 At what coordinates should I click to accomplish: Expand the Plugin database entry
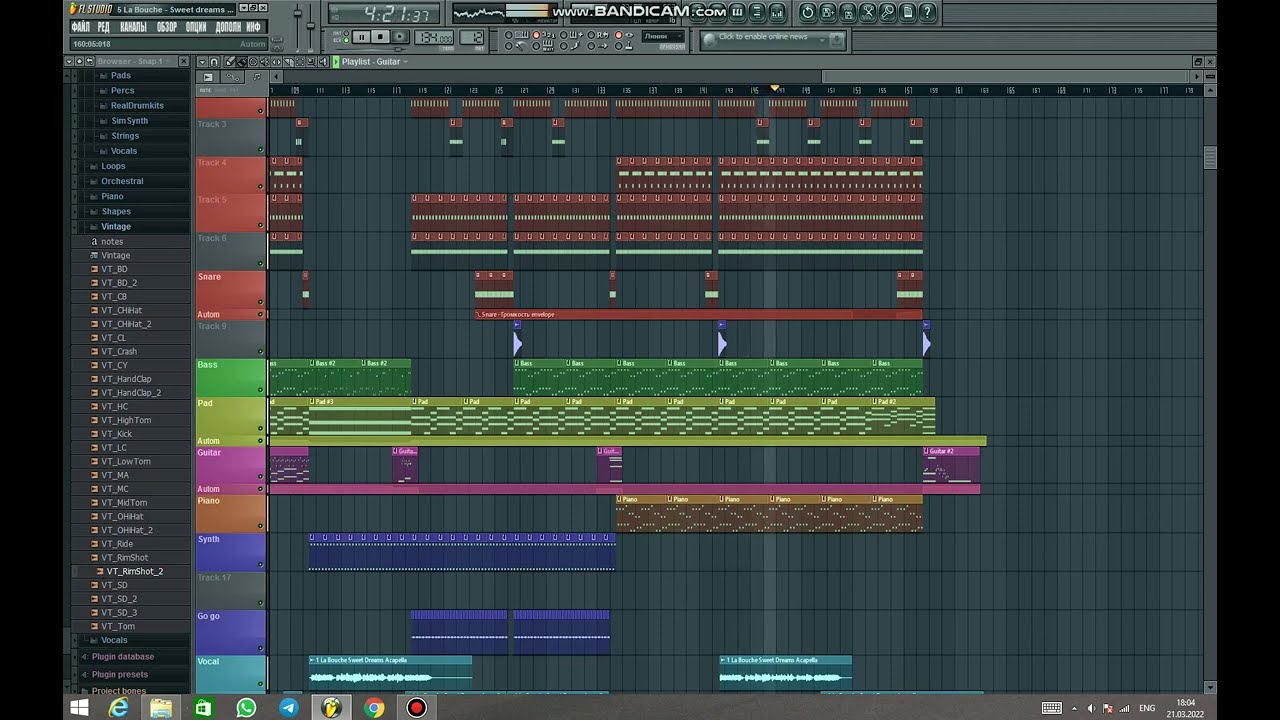pyautogui.click(x=123, y=657)
